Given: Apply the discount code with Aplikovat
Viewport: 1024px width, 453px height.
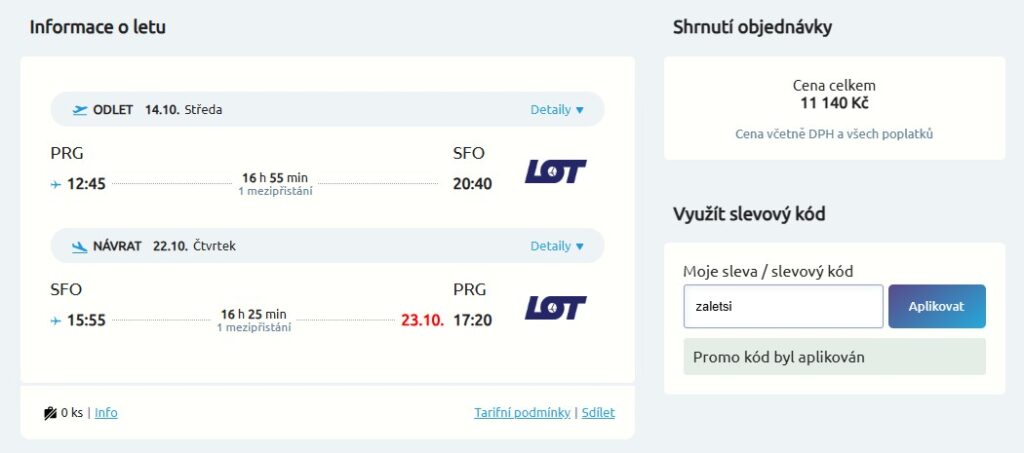Looking at the screenshot, I should (937, 306).
